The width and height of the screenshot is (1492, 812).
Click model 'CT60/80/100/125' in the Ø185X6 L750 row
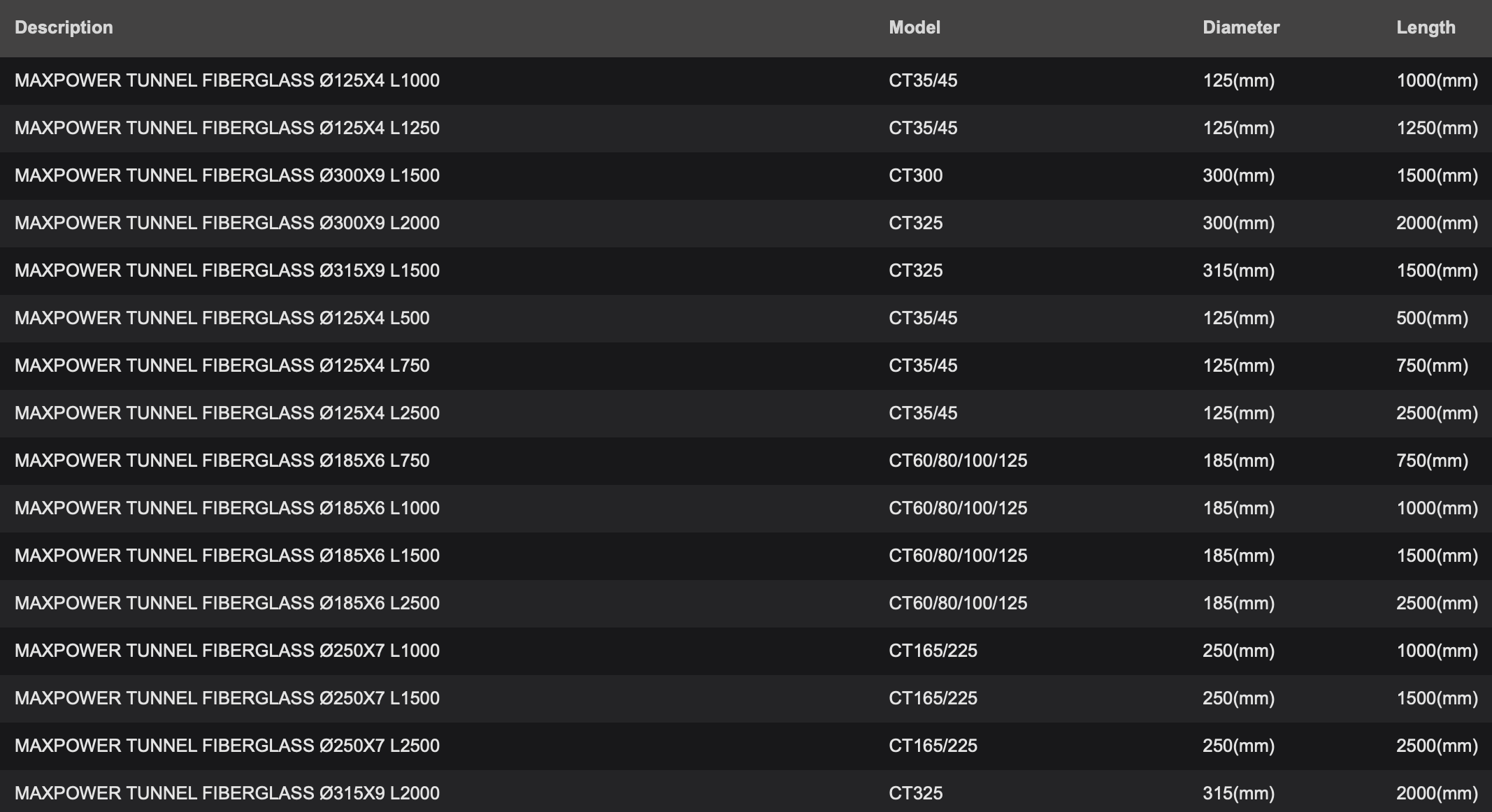point(958,461)
